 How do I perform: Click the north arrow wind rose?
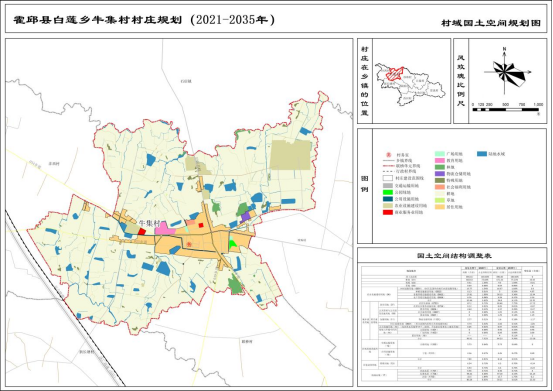505,71
